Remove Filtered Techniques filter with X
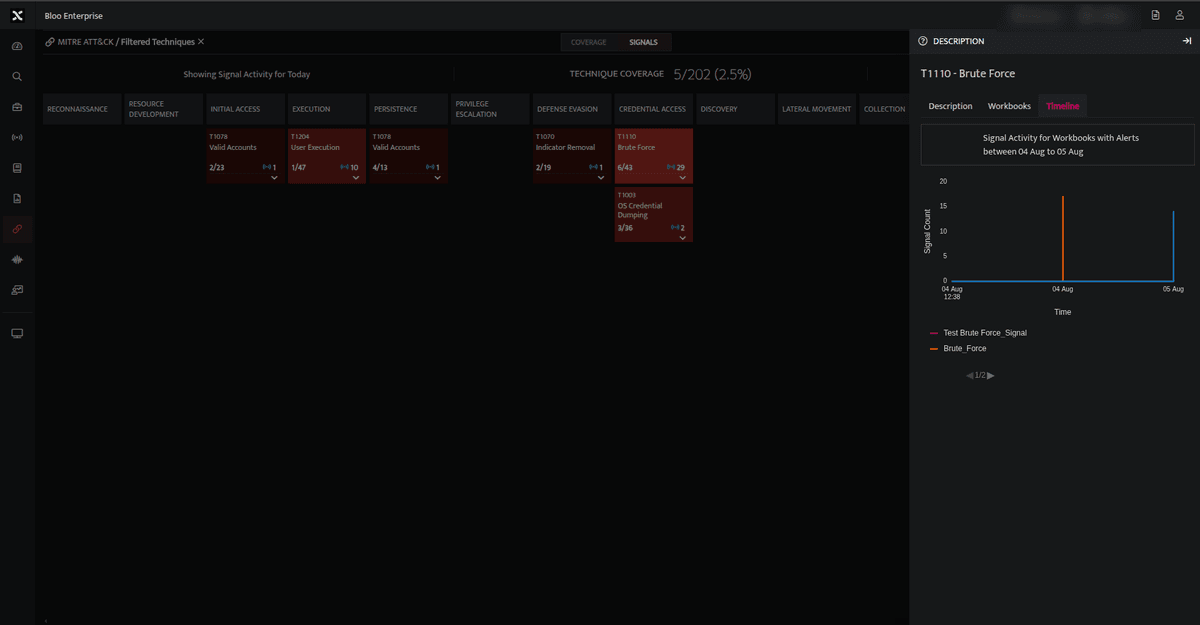This screenshot has width=1200, height=625. pyautogui.click(x=201, y=41)
